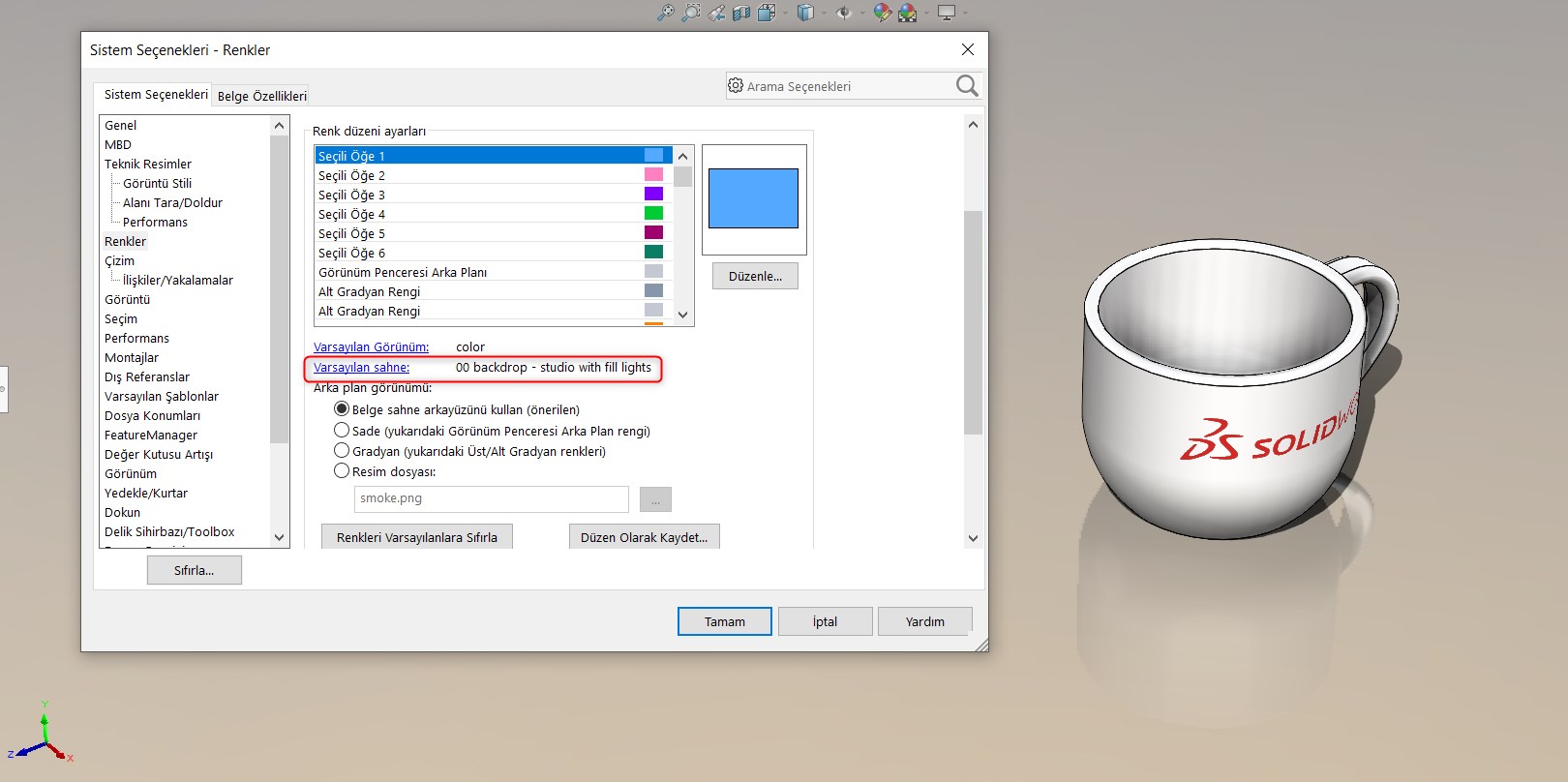Click the Hide/Show Items eye icon
Screen dimensions: 1568x782
844,13
